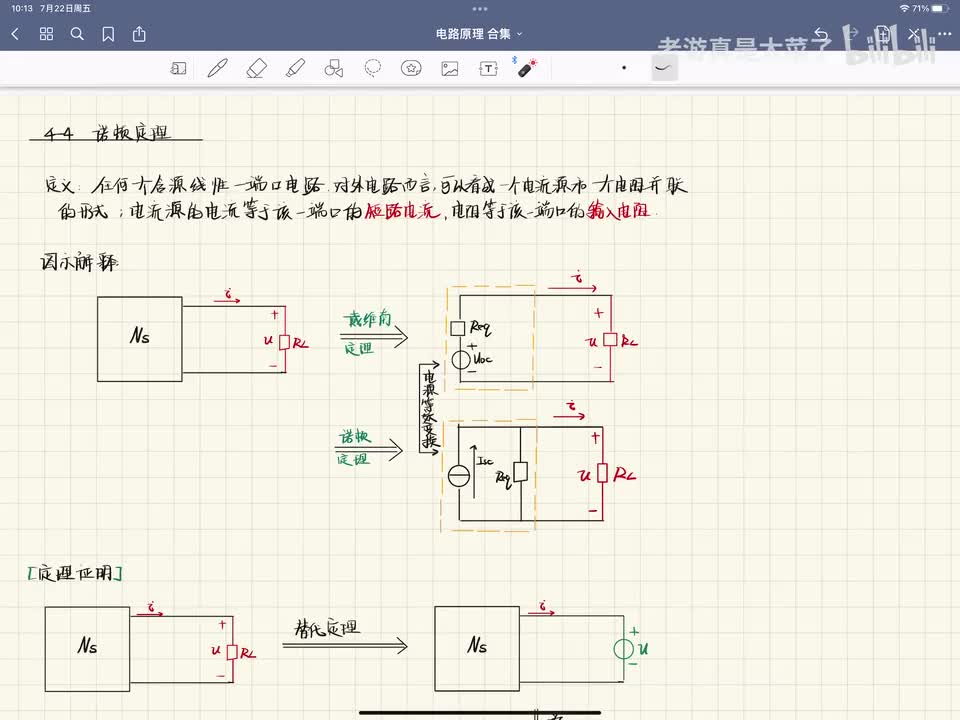Select the Highlighter tool
960x720 pixels.
296,68
